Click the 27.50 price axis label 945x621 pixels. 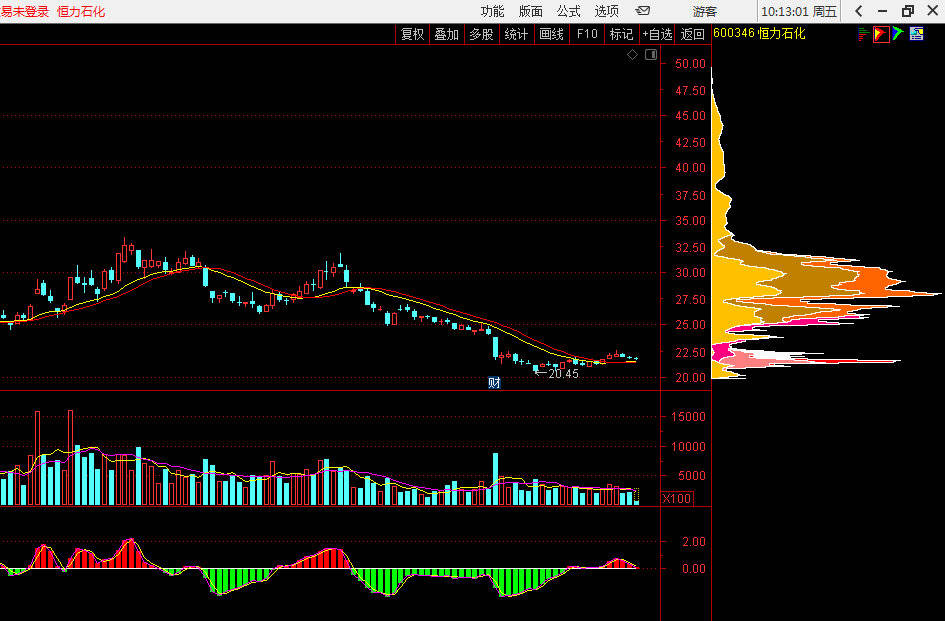tap(690, 300)
